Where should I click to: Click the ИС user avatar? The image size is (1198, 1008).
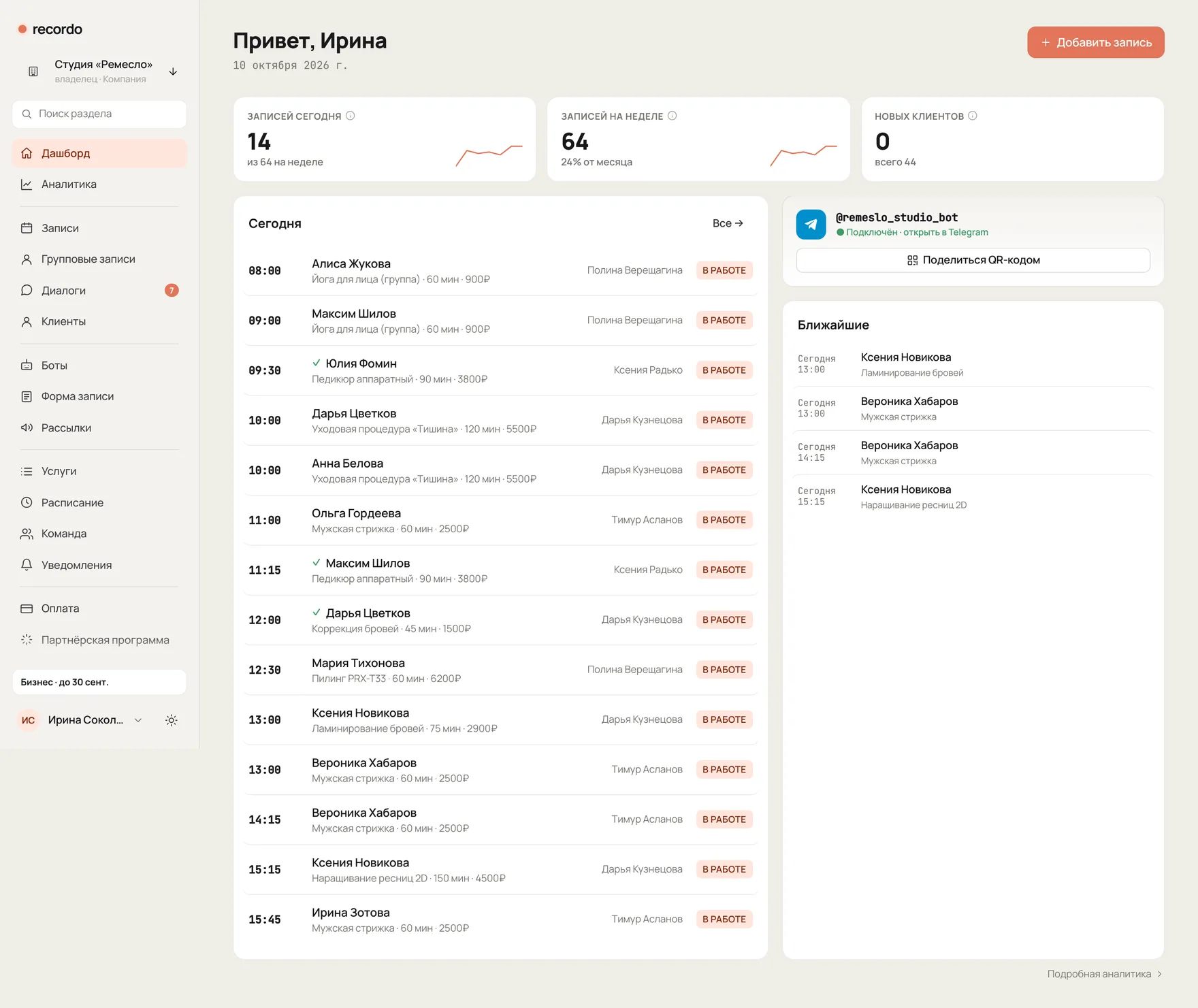[x=29, y=720]
